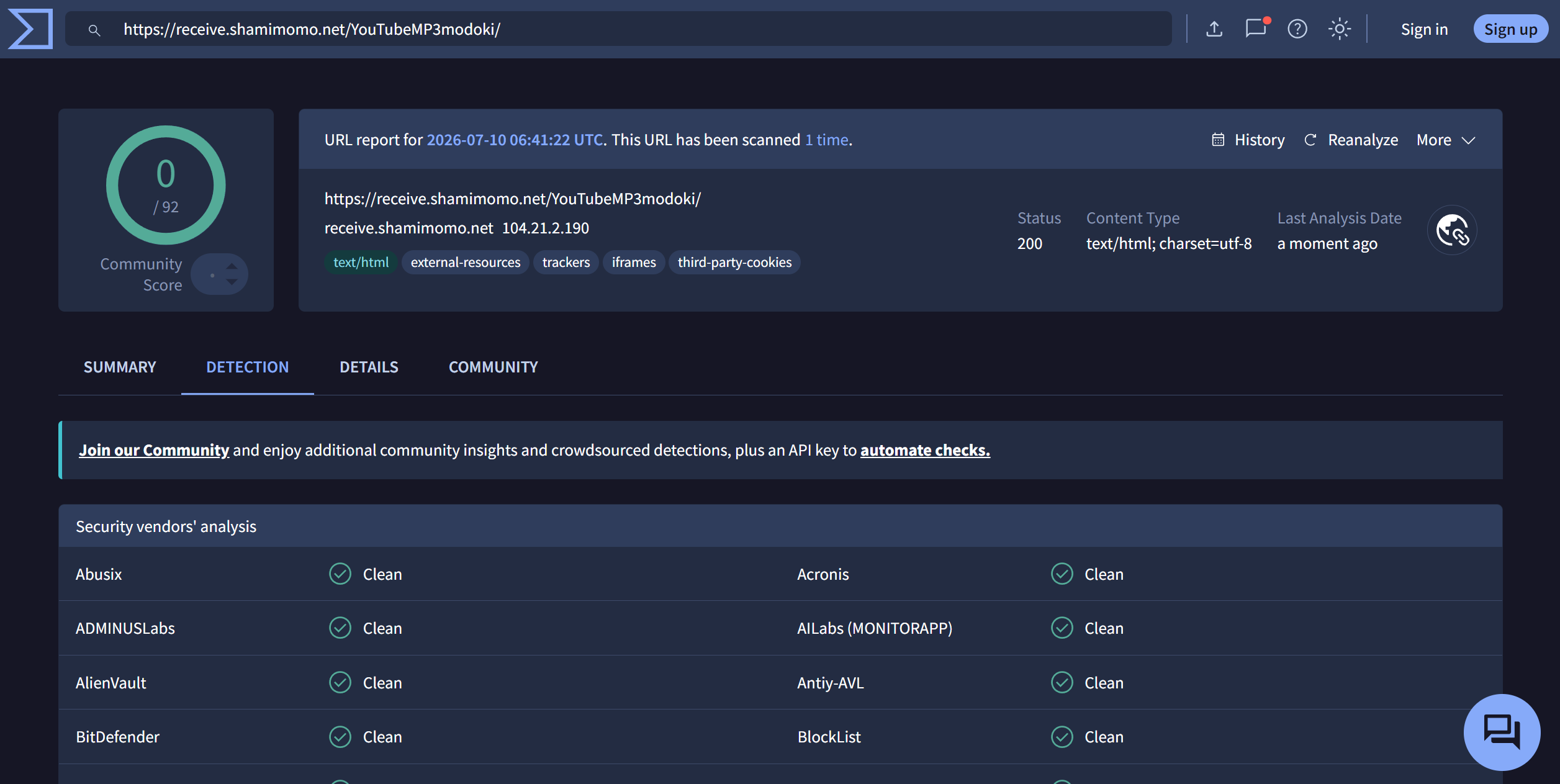Viewport: 1560px width, 784px height.
Task: Switch to the SUMMARY tab
Action: [x=120, y=367]
